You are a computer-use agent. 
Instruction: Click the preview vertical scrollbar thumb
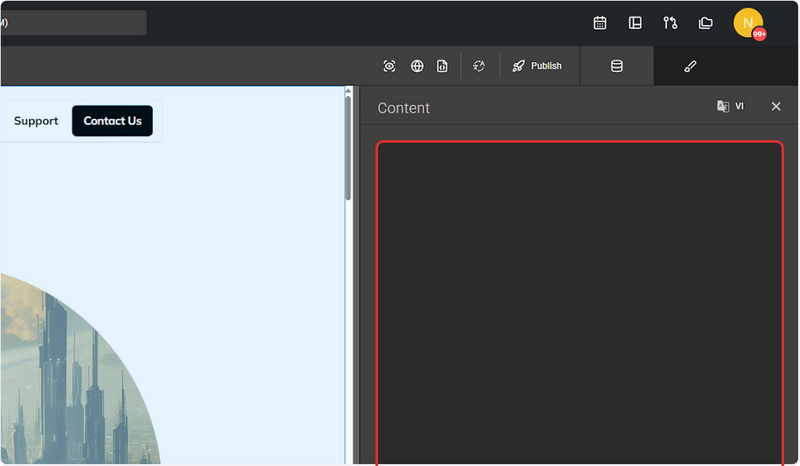[348, 148]
